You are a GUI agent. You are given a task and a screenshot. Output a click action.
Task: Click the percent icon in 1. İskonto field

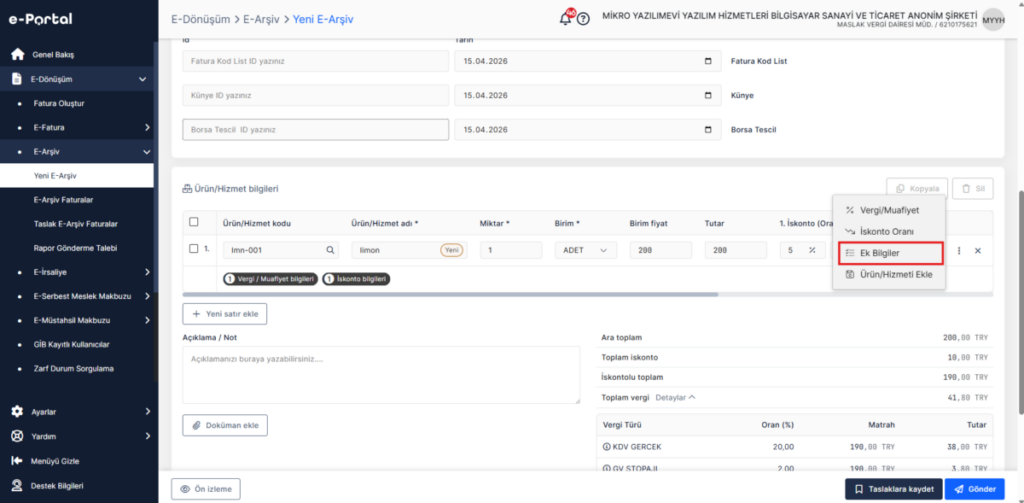pos(813,250)
